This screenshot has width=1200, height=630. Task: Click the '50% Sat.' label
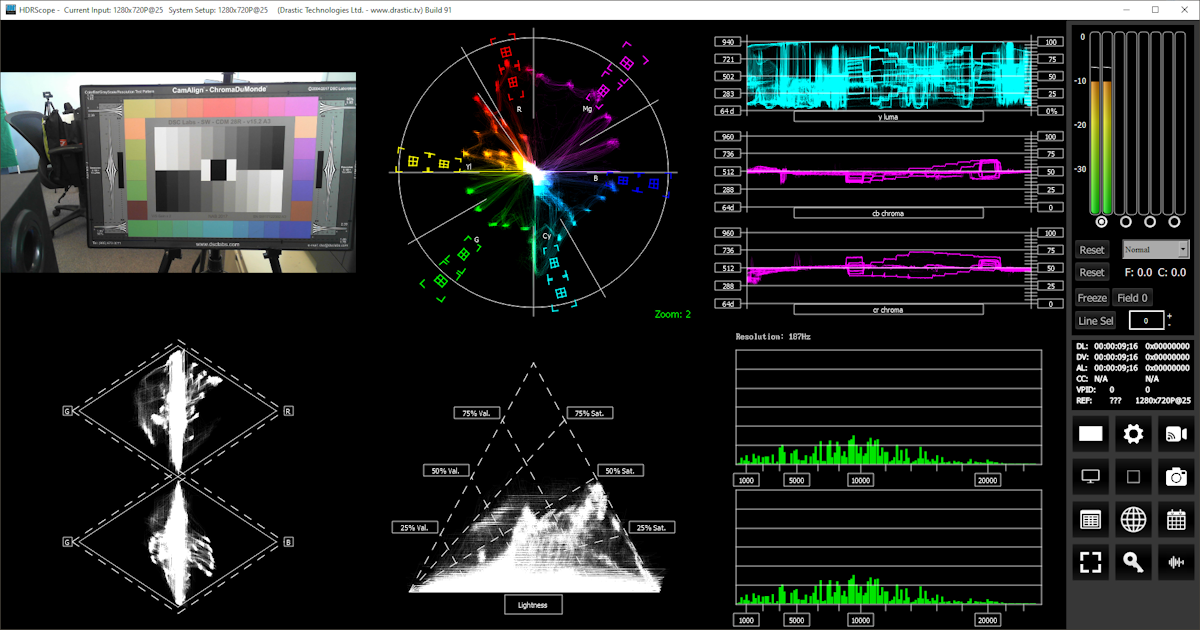(x=621, y=470)
